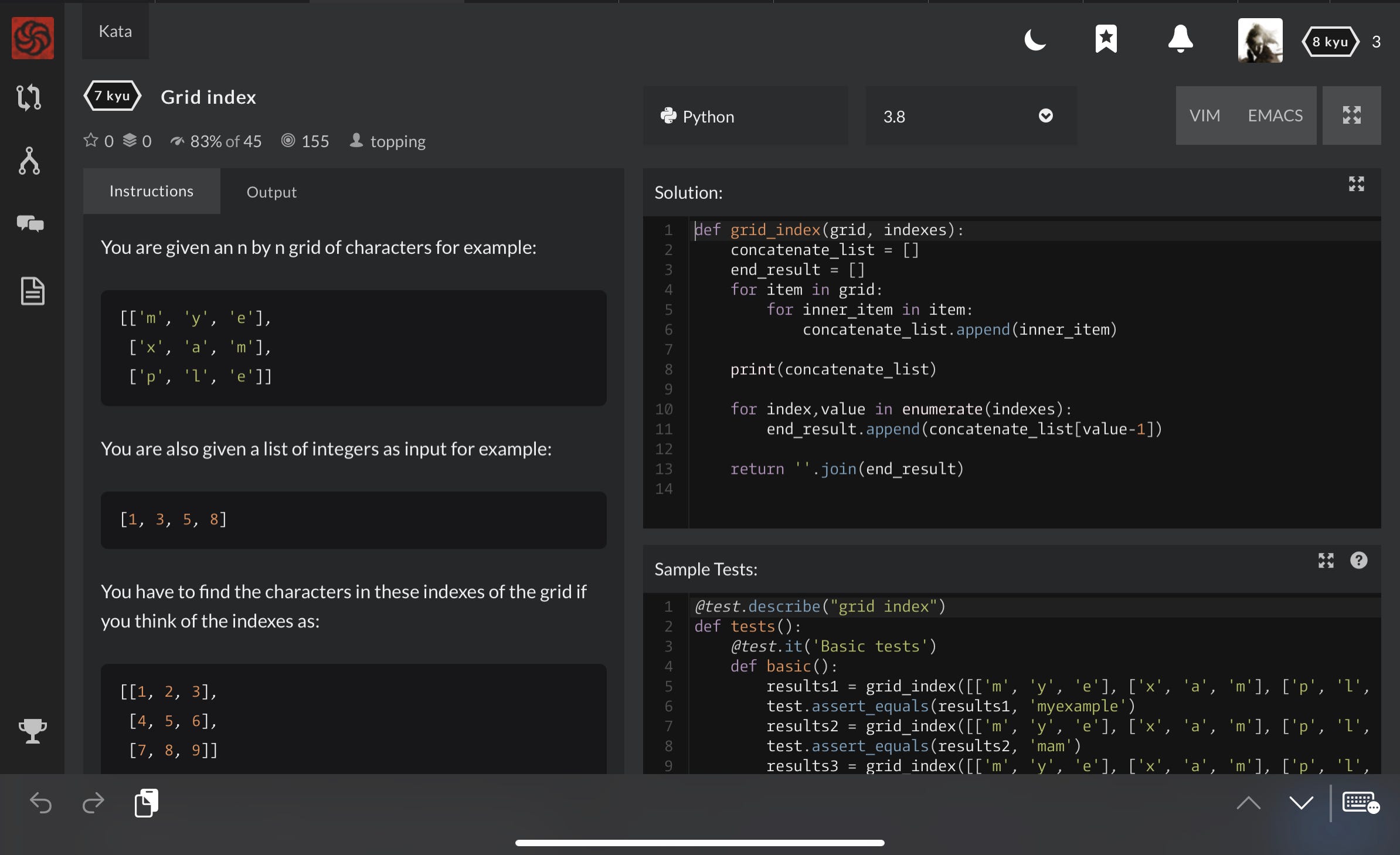
Task: Open author topping profile link
Action: pyautogui.click(x=397, y=141)
